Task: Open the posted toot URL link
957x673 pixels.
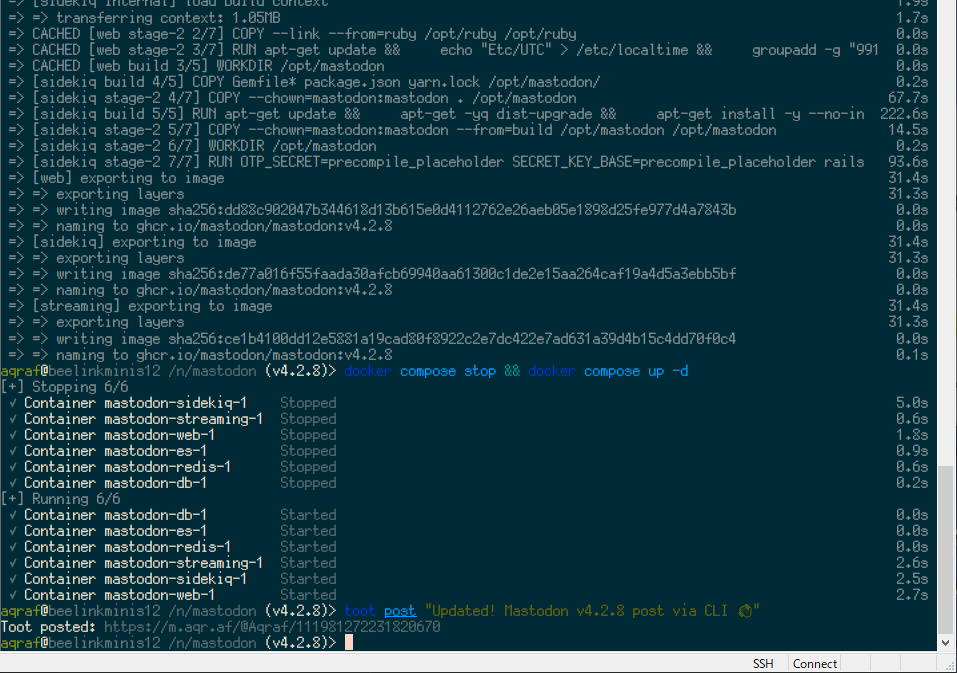Action: click(x=272, y=627)
